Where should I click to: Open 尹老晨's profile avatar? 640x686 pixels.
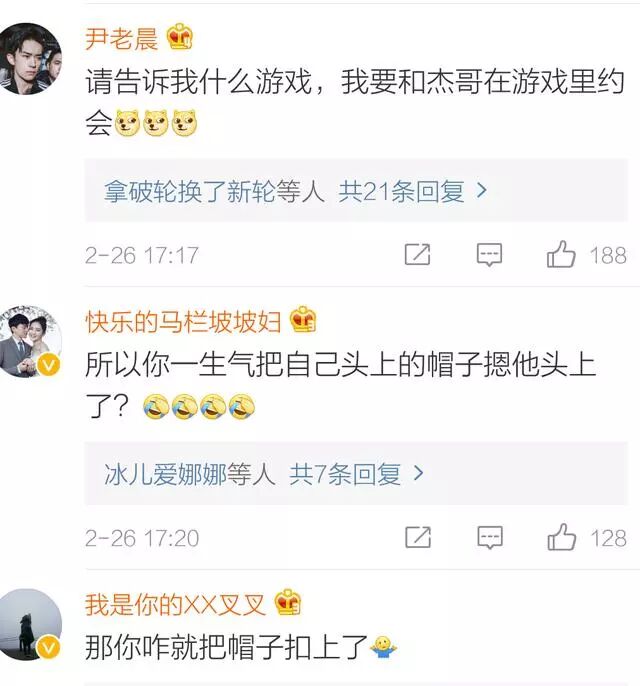tap(30, 58)
